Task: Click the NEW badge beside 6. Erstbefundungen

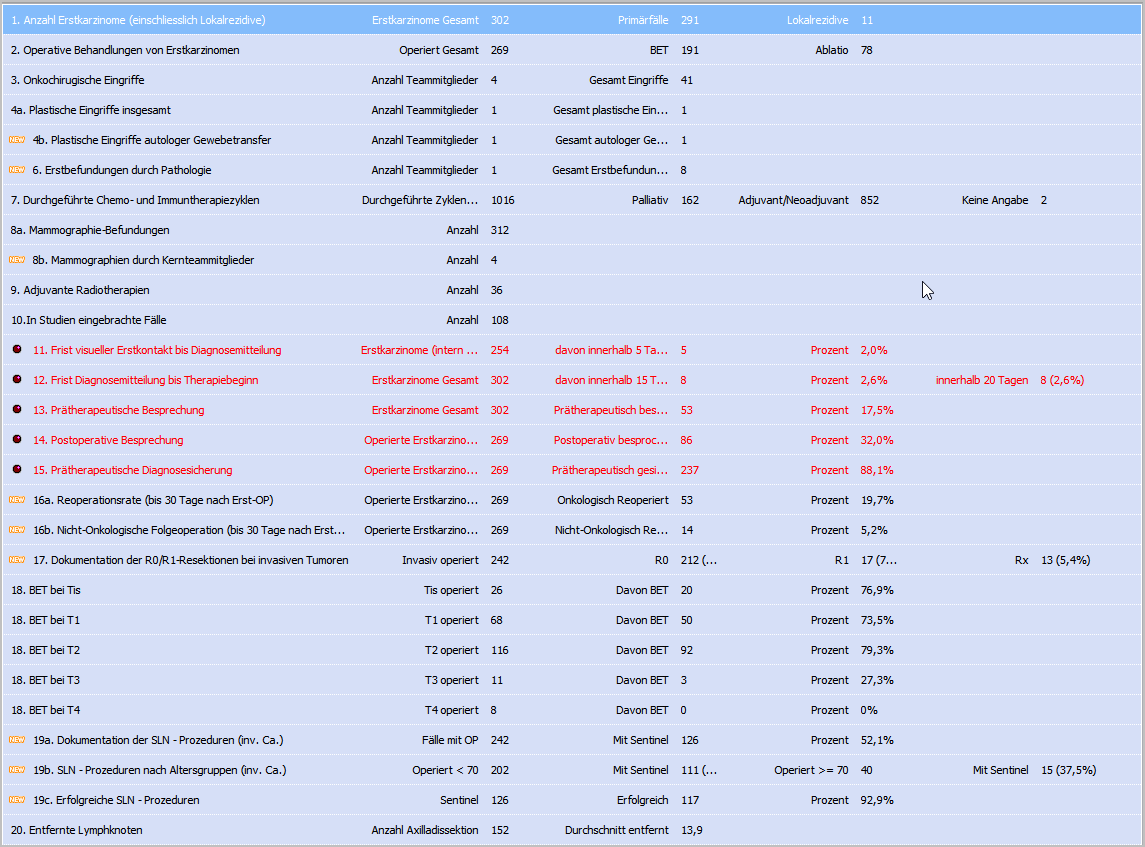Action: point(17,169)
